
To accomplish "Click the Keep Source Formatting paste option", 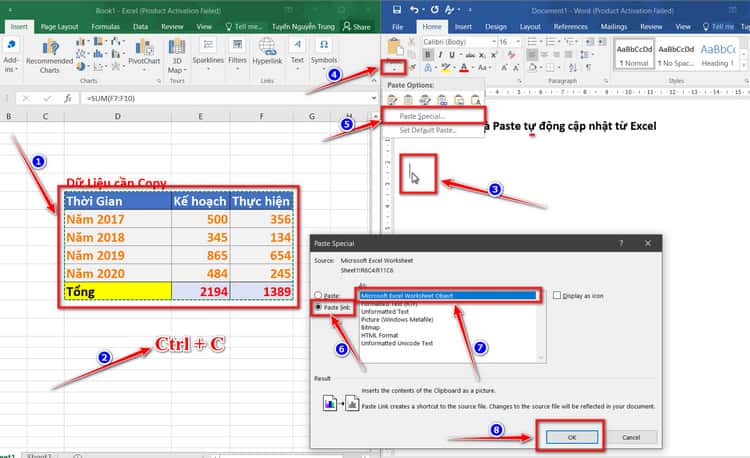I will coord(392,100).
